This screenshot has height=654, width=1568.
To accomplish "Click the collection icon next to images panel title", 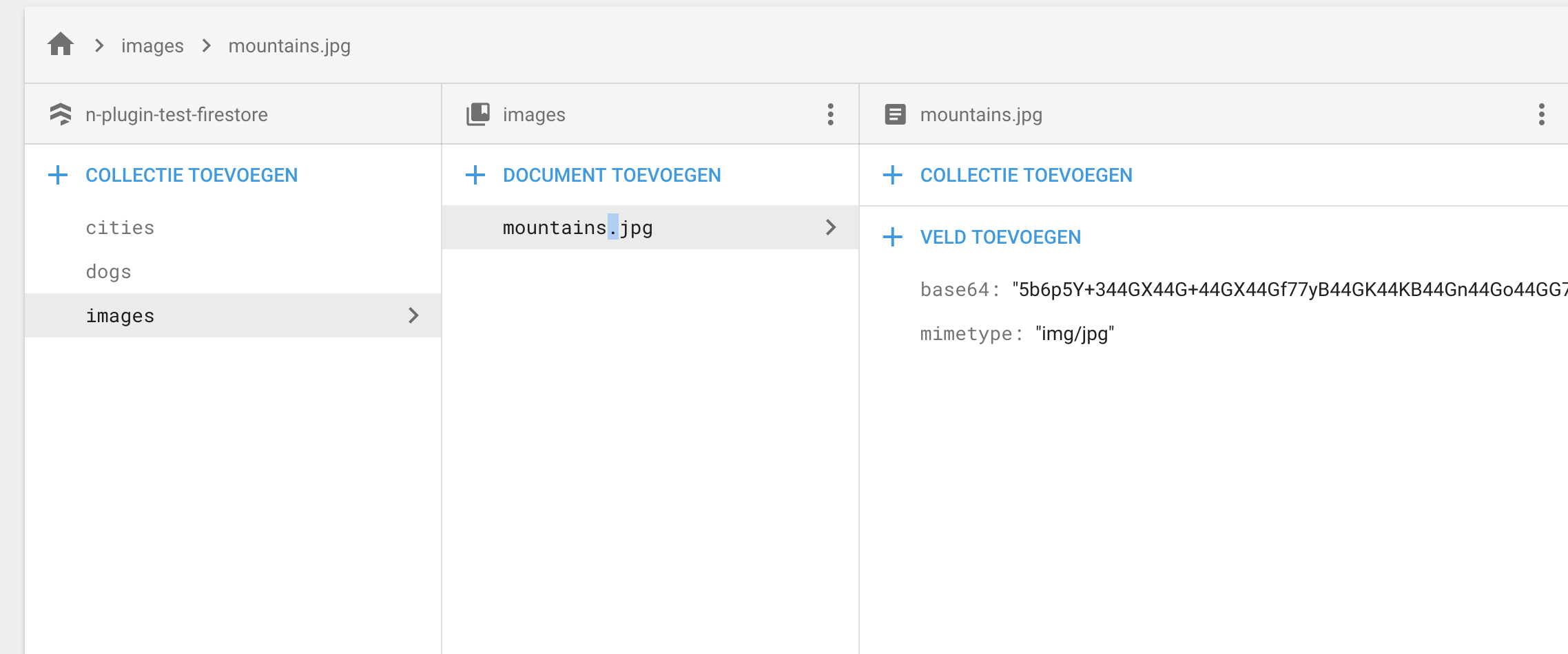I will 478,114.
